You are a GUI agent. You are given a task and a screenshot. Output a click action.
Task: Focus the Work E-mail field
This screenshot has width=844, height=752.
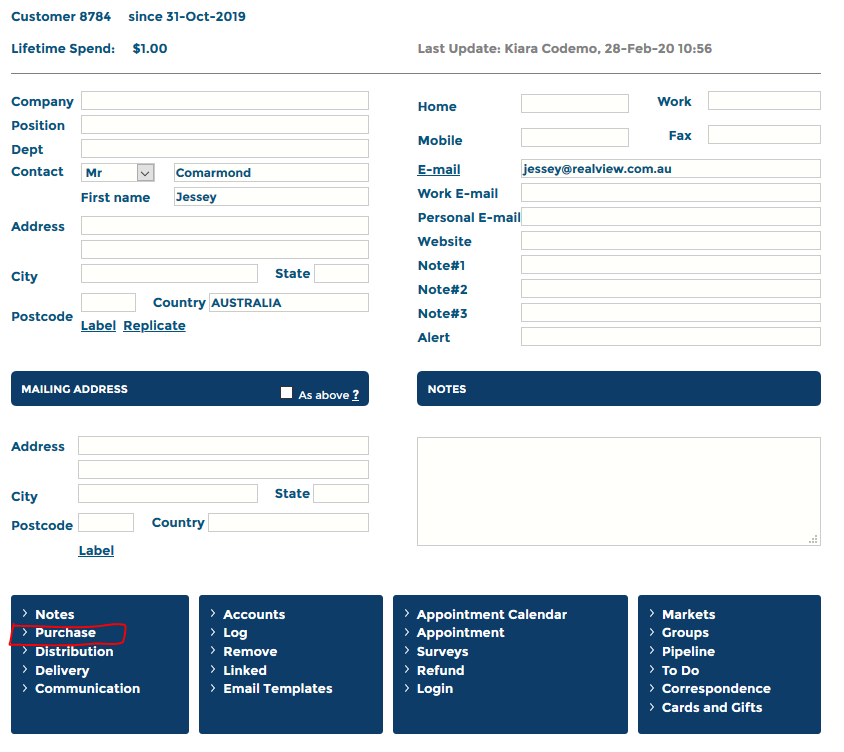pos(671,193)
